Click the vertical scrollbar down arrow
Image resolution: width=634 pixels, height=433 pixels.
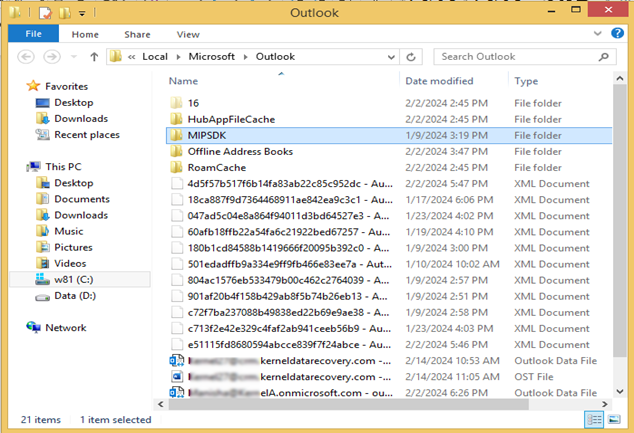619,391
